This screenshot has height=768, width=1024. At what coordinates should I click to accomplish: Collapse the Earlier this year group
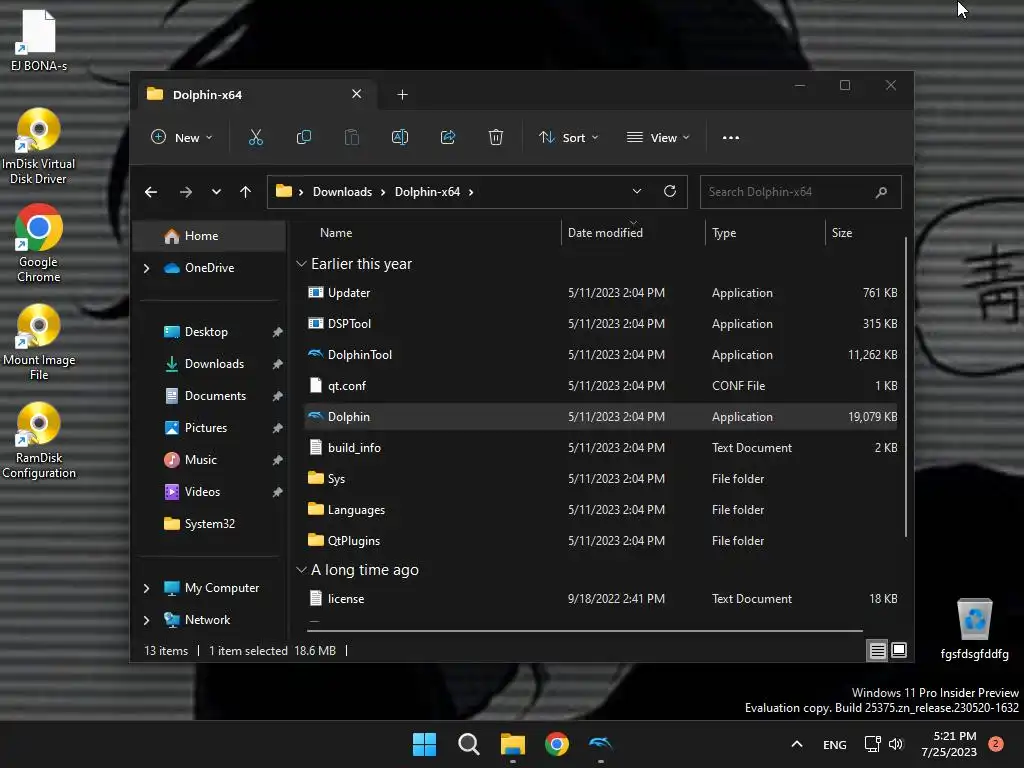tap(301, 264)
